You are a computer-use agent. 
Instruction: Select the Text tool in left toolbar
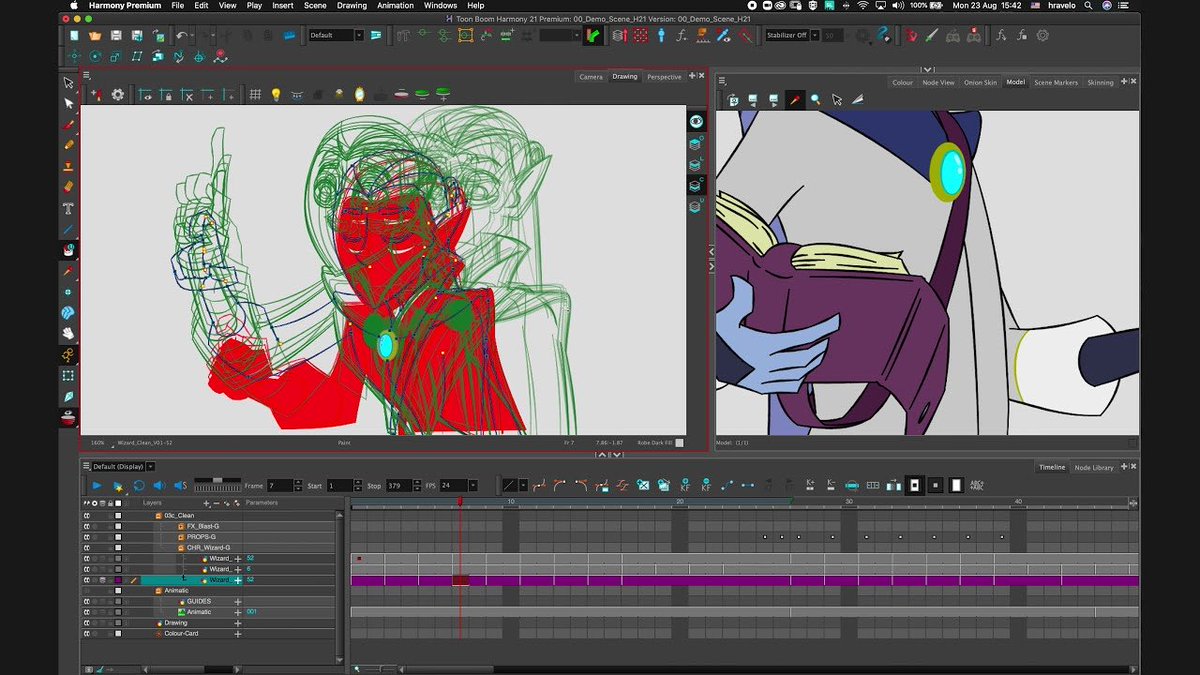[68, 209]
